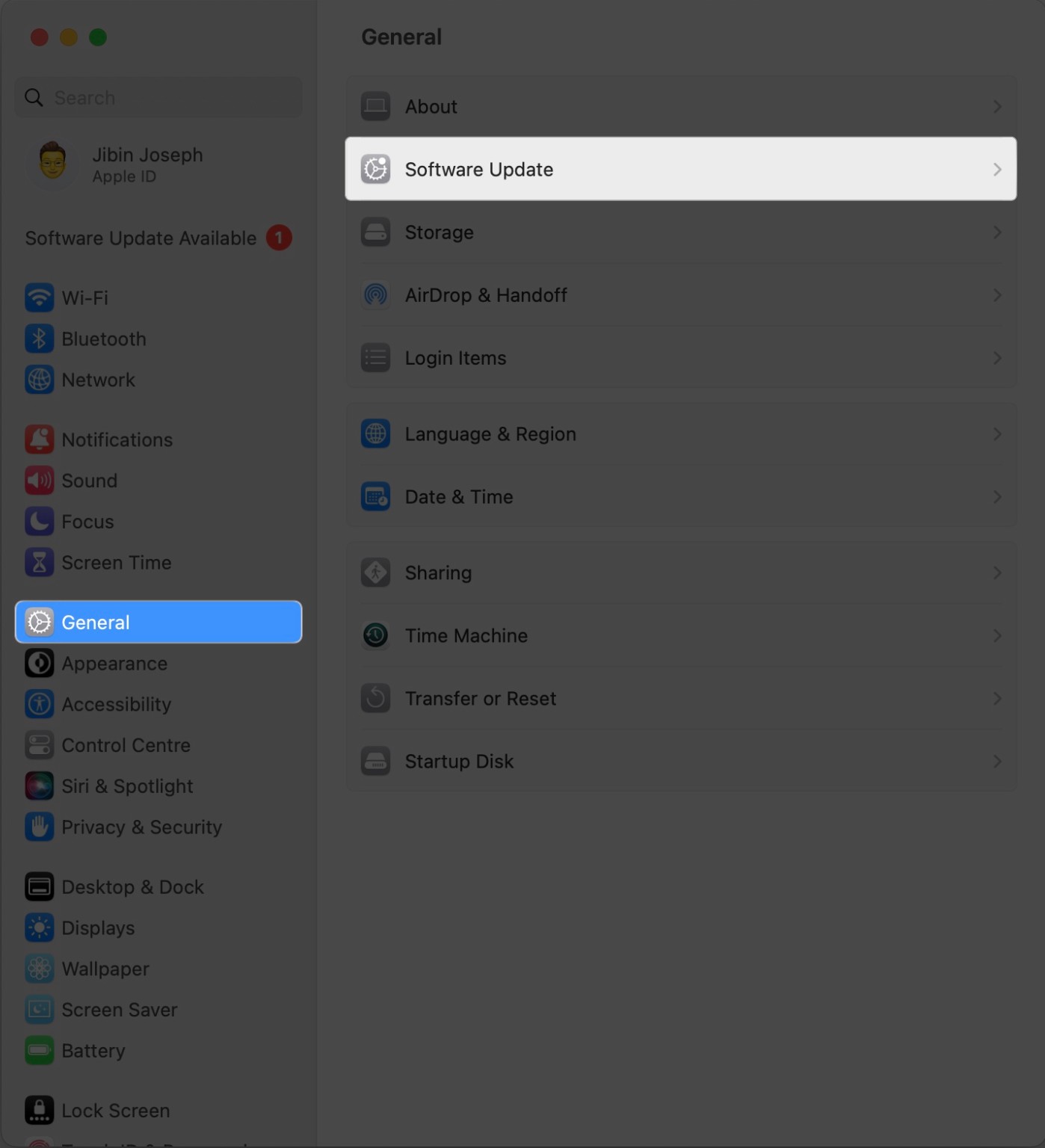Click the Lock Screen padlock icon
Image resolution: width=1045 pixels, height=1148 pixels.
(x=39, y=1111)
